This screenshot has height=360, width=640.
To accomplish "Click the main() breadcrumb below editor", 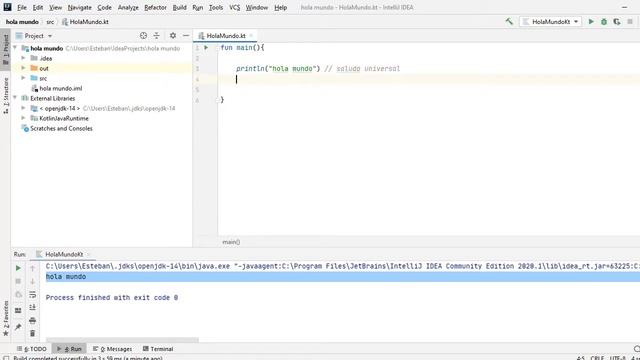I will pos(231,242).
